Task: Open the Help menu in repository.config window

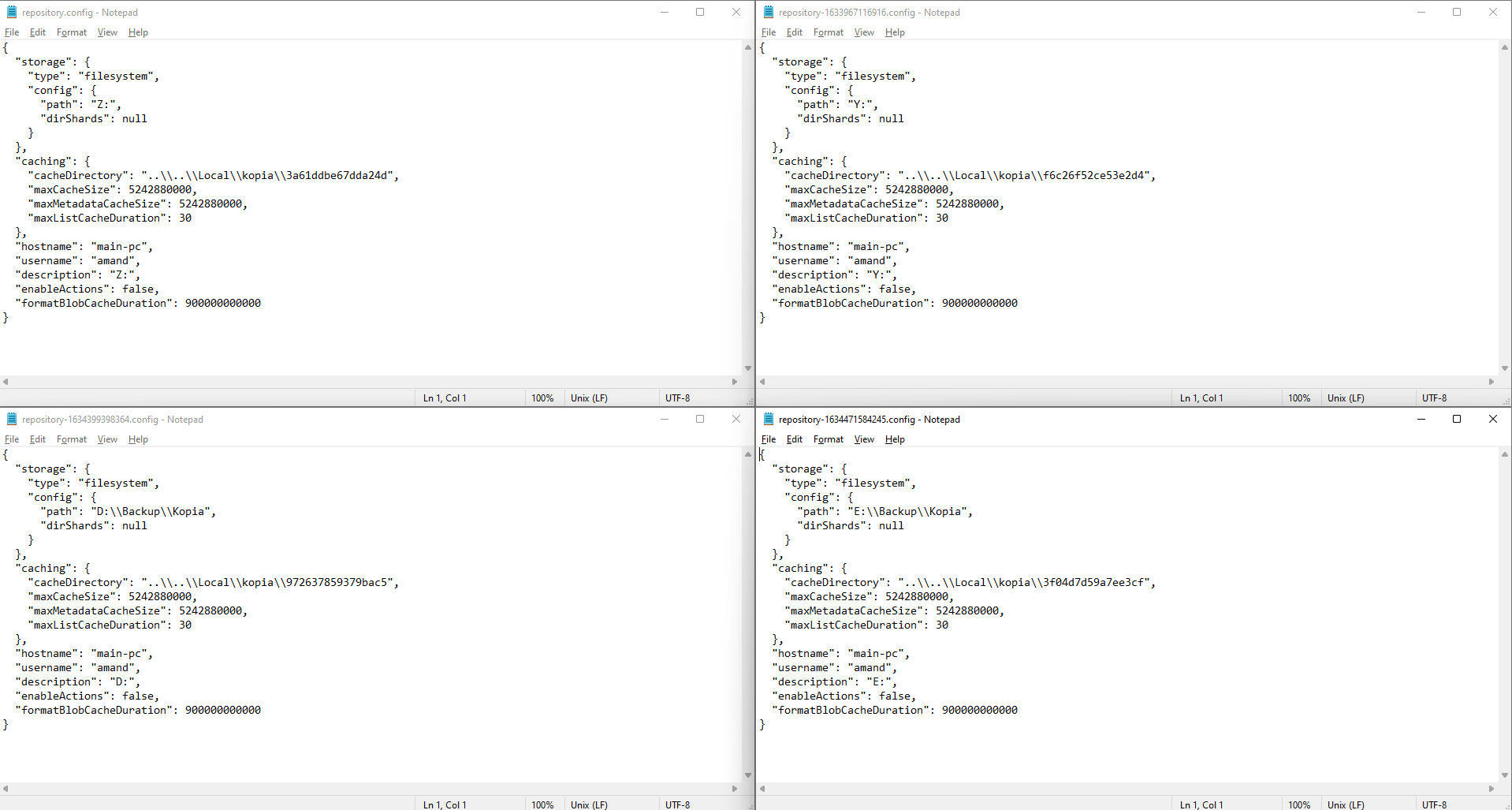Action: [137, 32]
